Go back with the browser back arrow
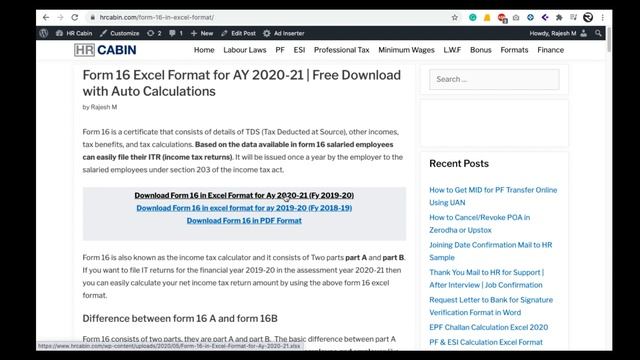 (46, 18)
